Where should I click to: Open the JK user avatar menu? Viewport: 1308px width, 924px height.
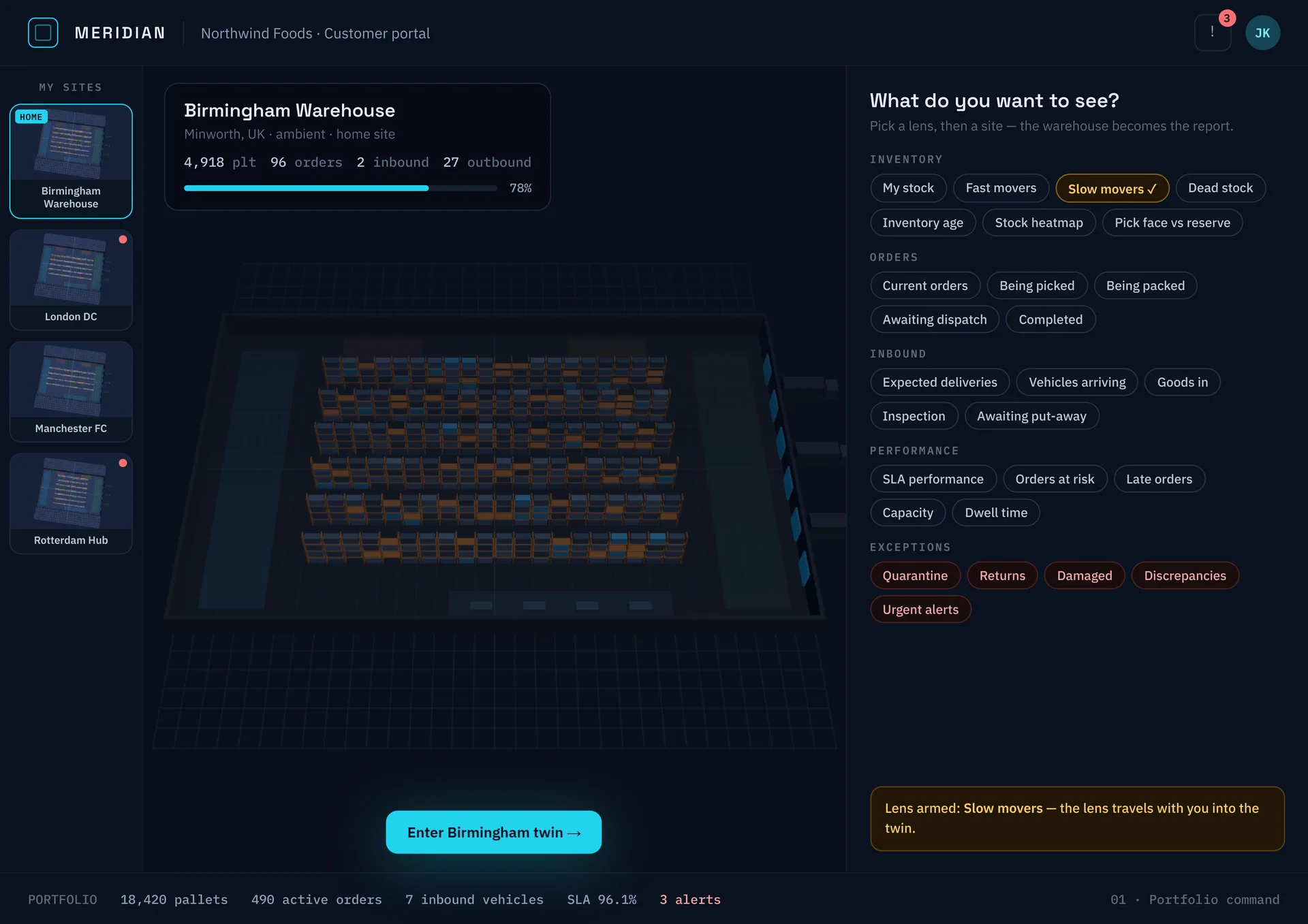point(1262,33)
